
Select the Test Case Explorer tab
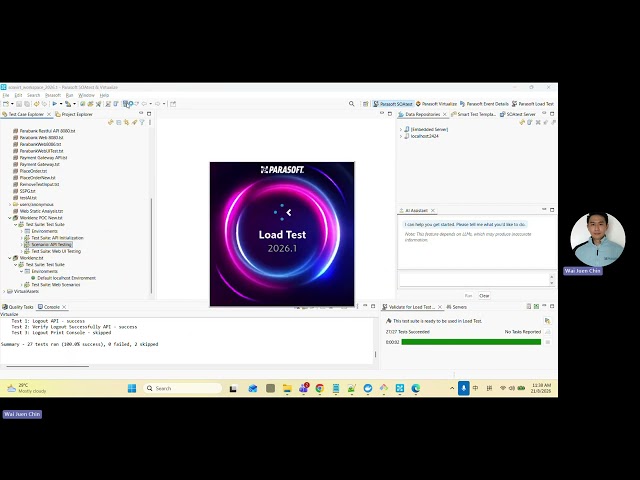click(25, 114)
